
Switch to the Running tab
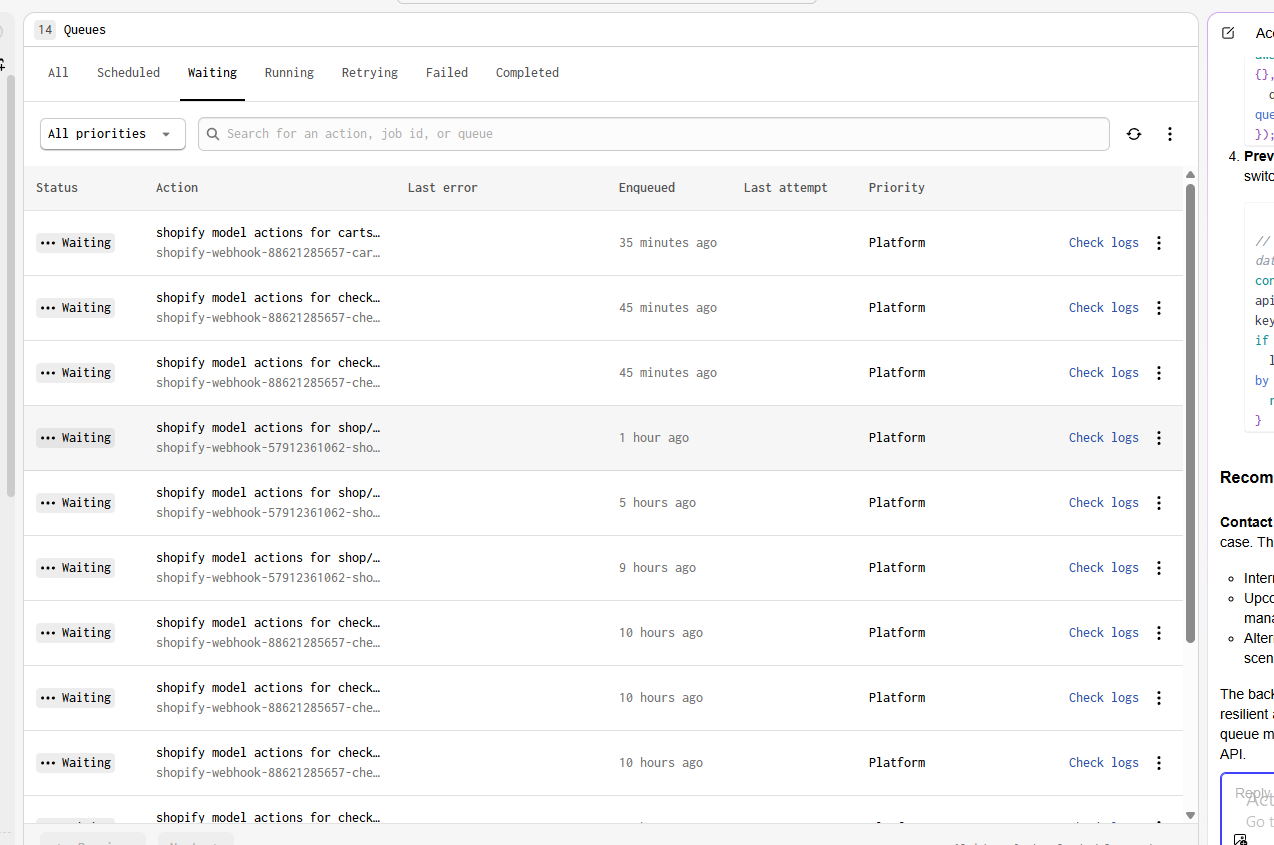point(289,73)
